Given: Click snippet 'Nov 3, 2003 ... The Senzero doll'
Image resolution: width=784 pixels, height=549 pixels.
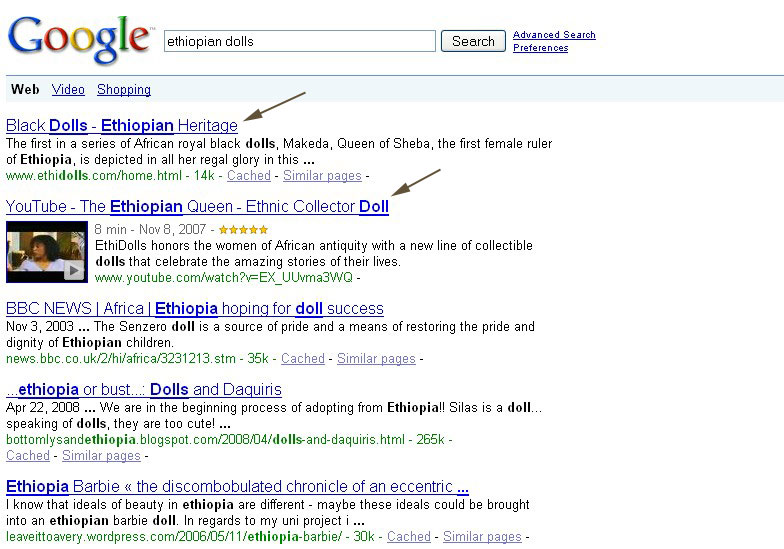Looking at the screenshot, I should click(270, 334).
